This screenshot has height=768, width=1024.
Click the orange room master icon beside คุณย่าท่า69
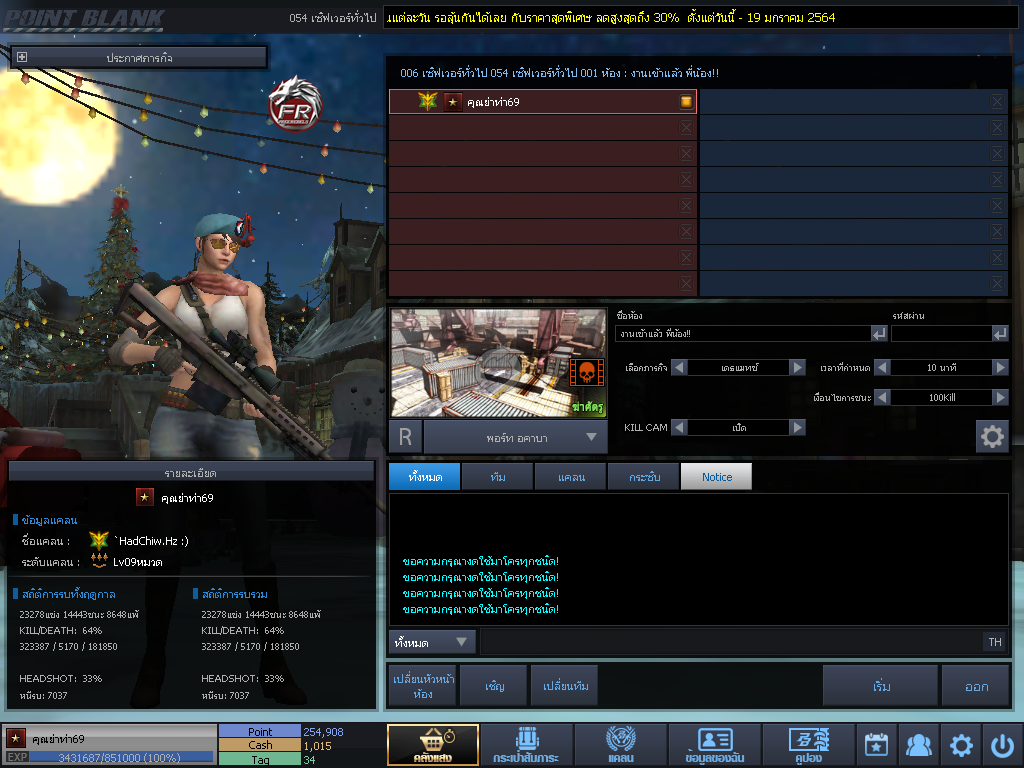[x=686, y=101]
